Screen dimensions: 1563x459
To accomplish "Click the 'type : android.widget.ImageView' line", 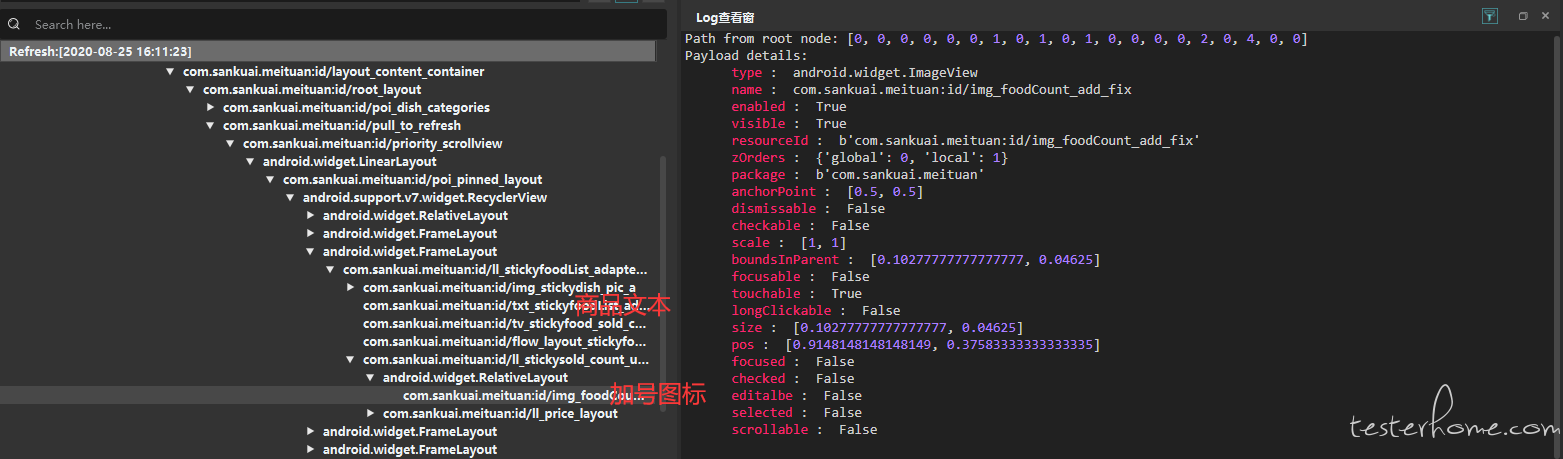I will coord(855,73).
